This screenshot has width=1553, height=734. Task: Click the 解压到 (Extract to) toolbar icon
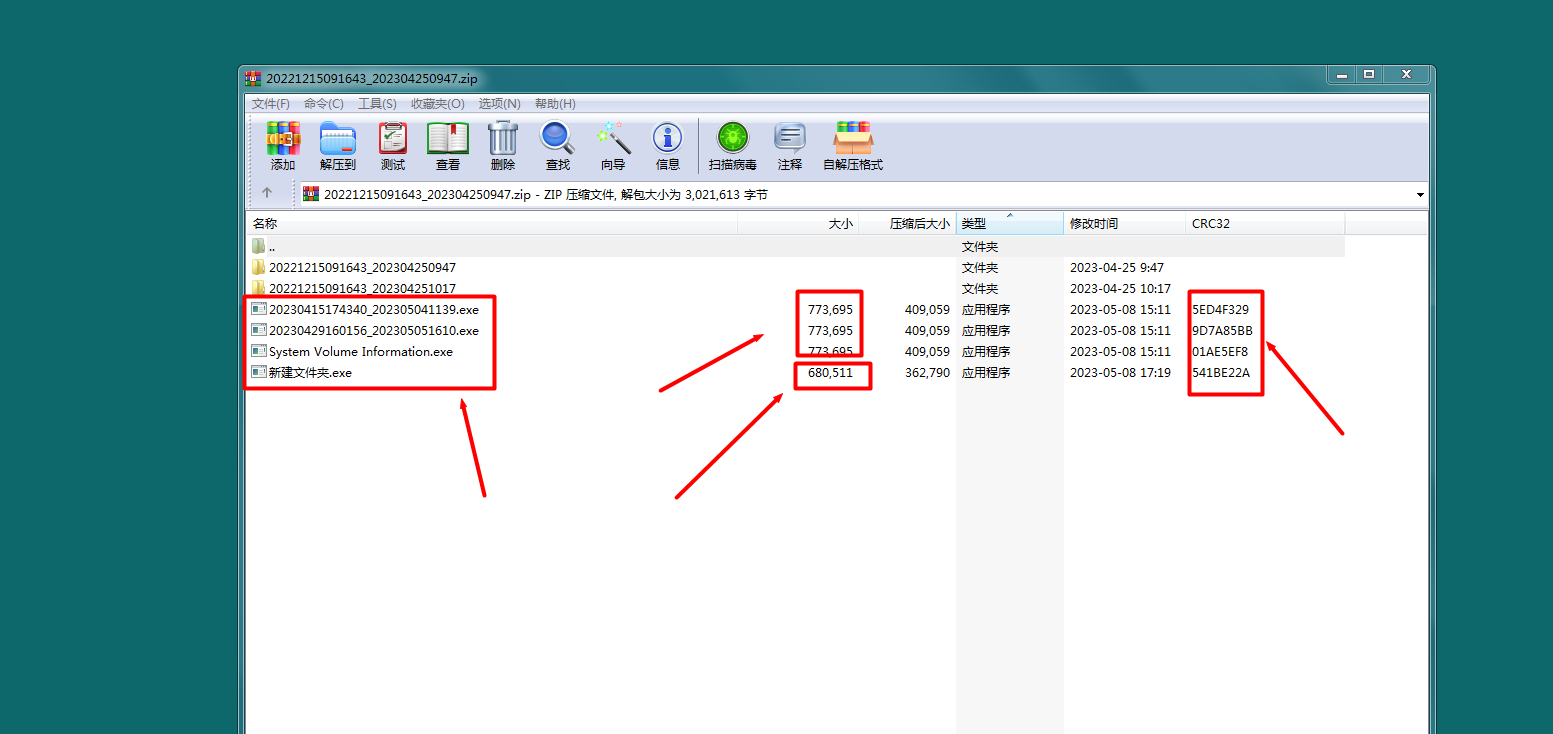(338, 139)
